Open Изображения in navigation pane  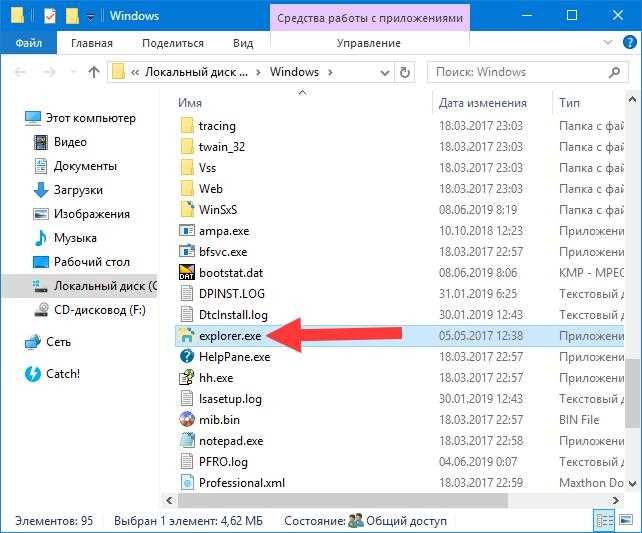point(81,214)
